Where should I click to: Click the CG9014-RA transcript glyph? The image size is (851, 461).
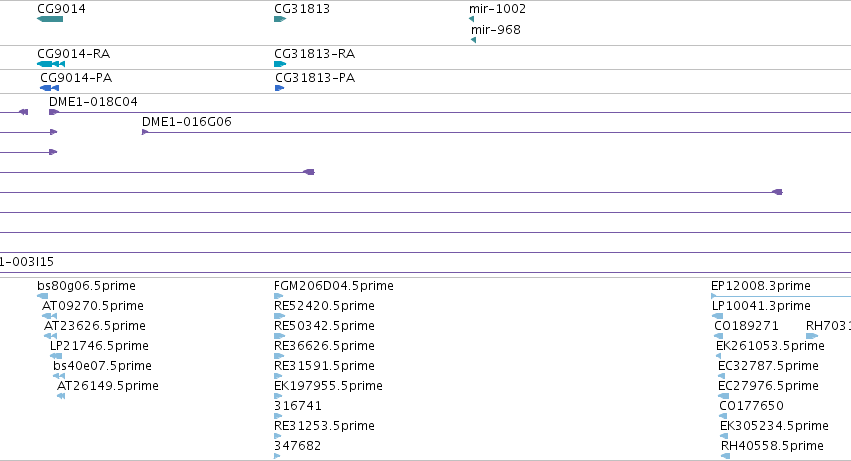click(51, 64)
